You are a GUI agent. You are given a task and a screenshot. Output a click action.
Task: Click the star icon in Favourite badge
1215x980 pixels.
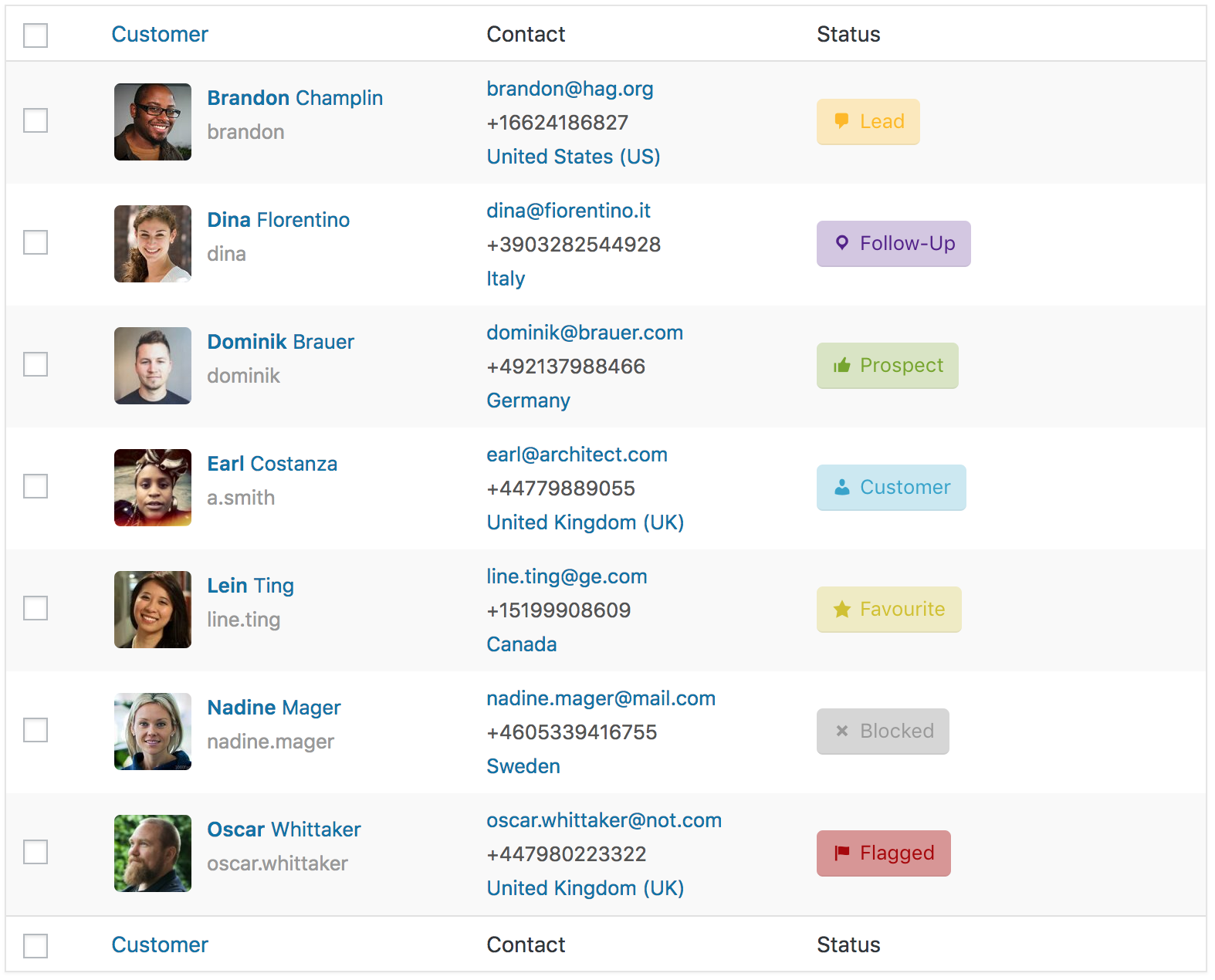(841, 609)
